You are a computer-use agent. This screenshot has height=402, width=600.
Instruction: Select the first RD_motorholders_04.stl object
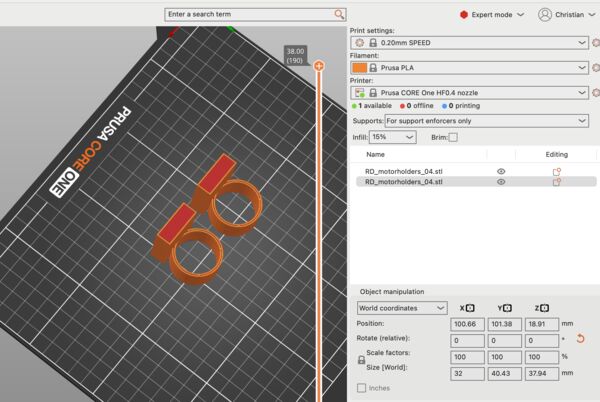pos(404,171)
